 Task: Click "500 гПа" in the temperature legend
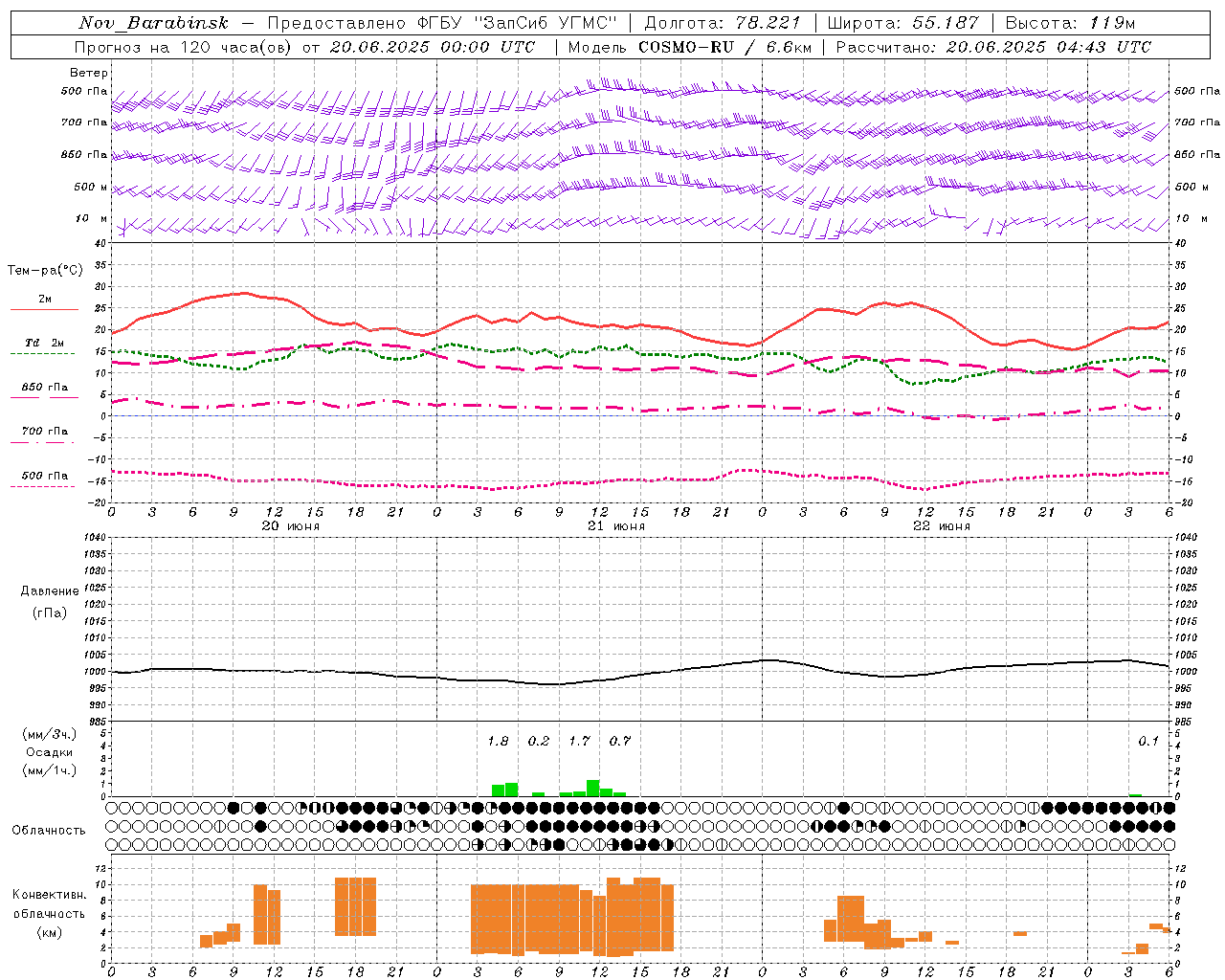click(x=45, y=475)
